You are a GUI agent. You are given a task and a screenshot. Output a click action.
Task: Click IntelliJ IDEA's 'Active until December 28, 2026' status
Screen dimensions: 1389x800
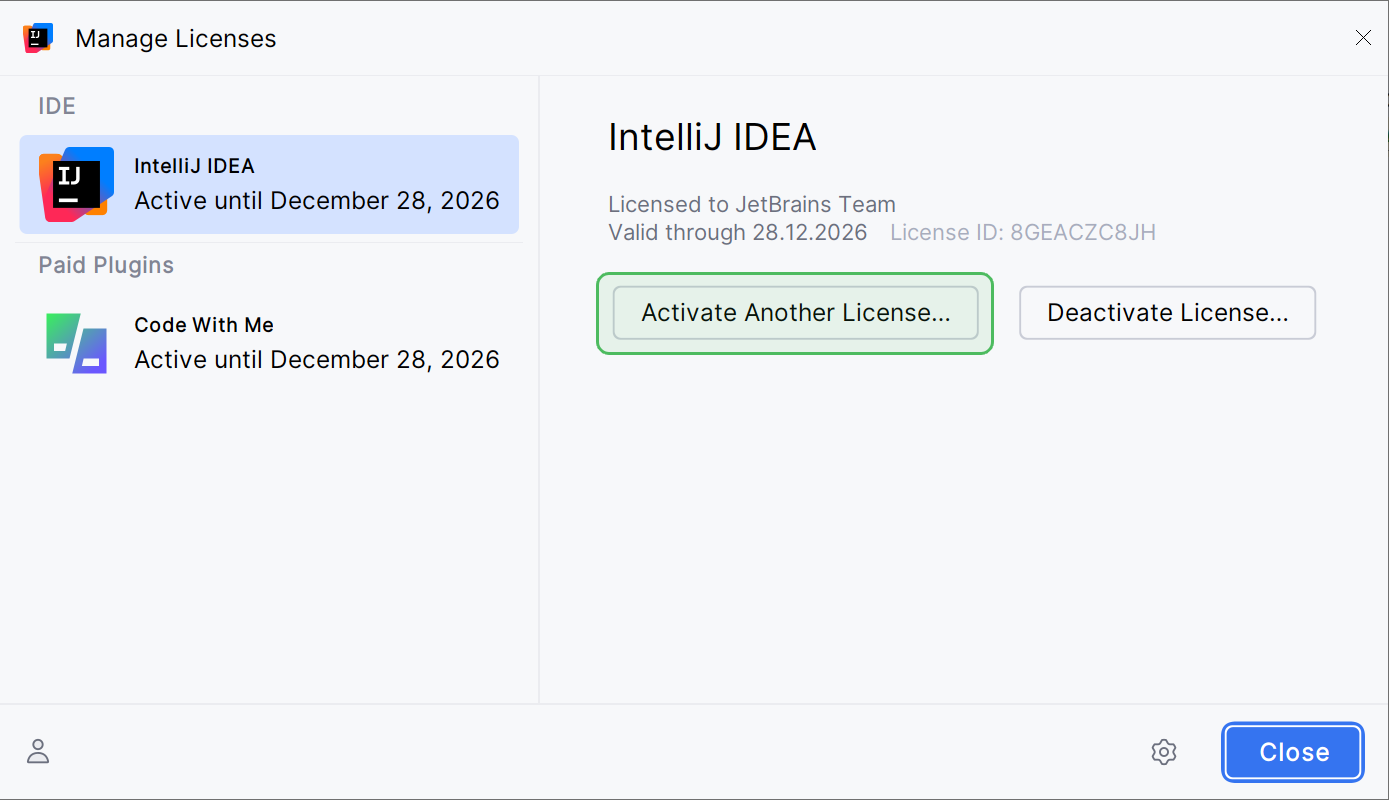(x=317, y=200)
